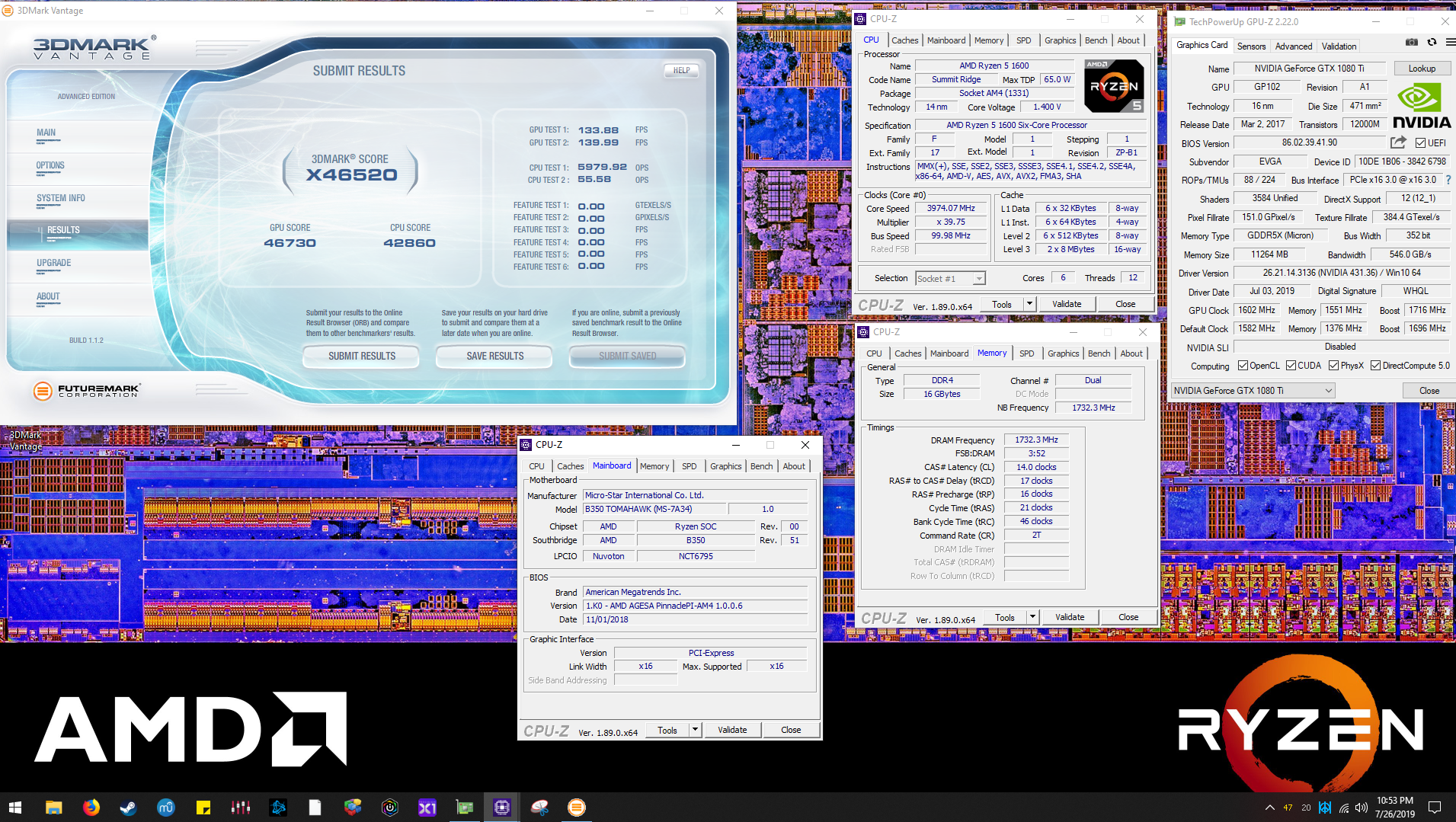
Task: Expand Tools arrow in CPU-Z Memory window
Action: tap(1032, 617)
